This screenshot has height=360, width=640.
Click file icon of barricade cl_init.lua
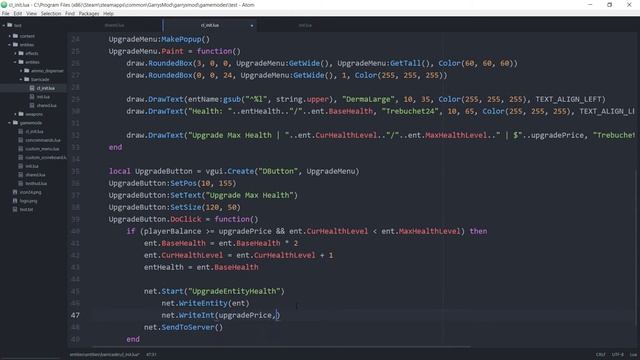coord(32,88)
